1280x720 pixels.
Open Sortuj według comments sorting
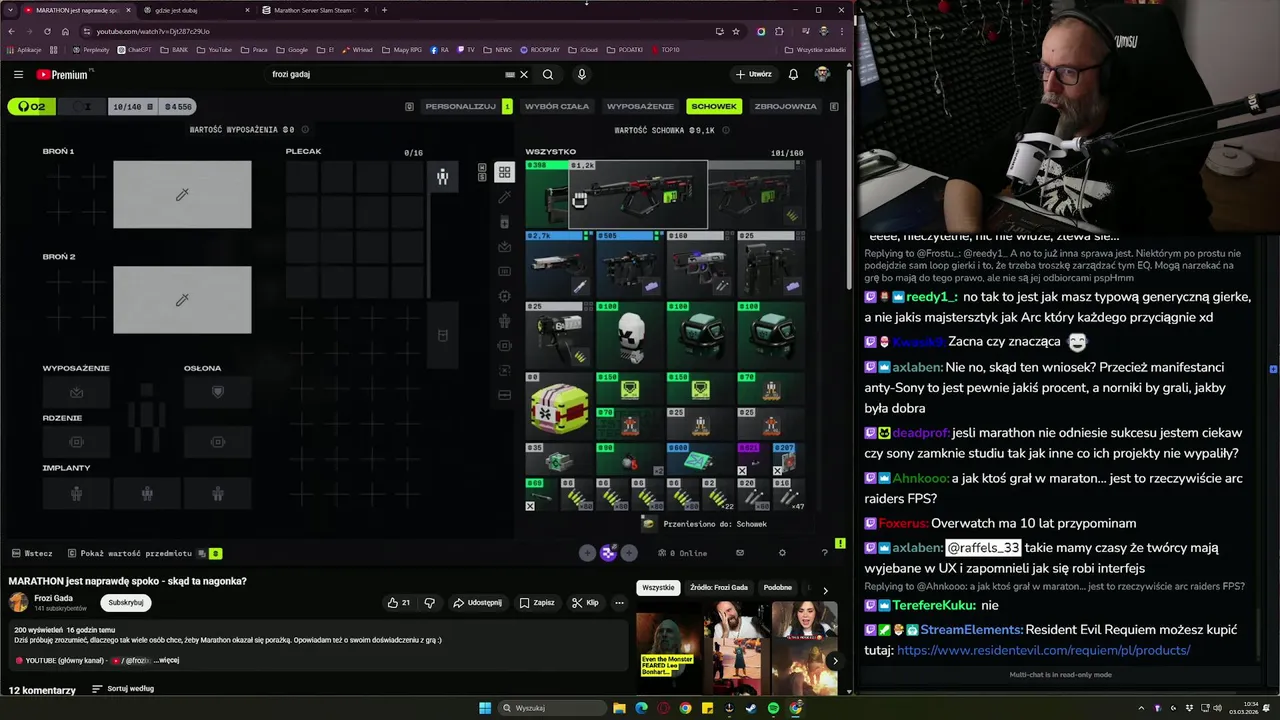click(x=123, y=689)
